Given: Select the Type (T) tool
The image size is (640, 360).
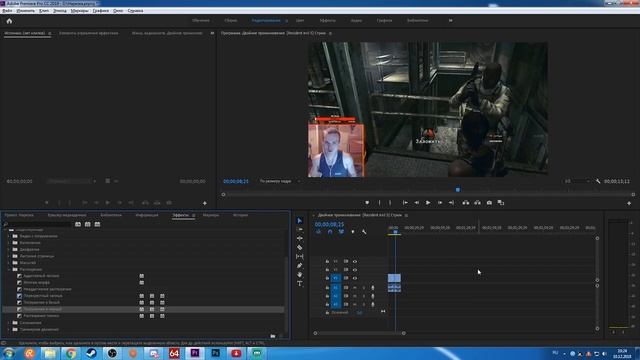Looking at the screenshot, I should 300,283.
